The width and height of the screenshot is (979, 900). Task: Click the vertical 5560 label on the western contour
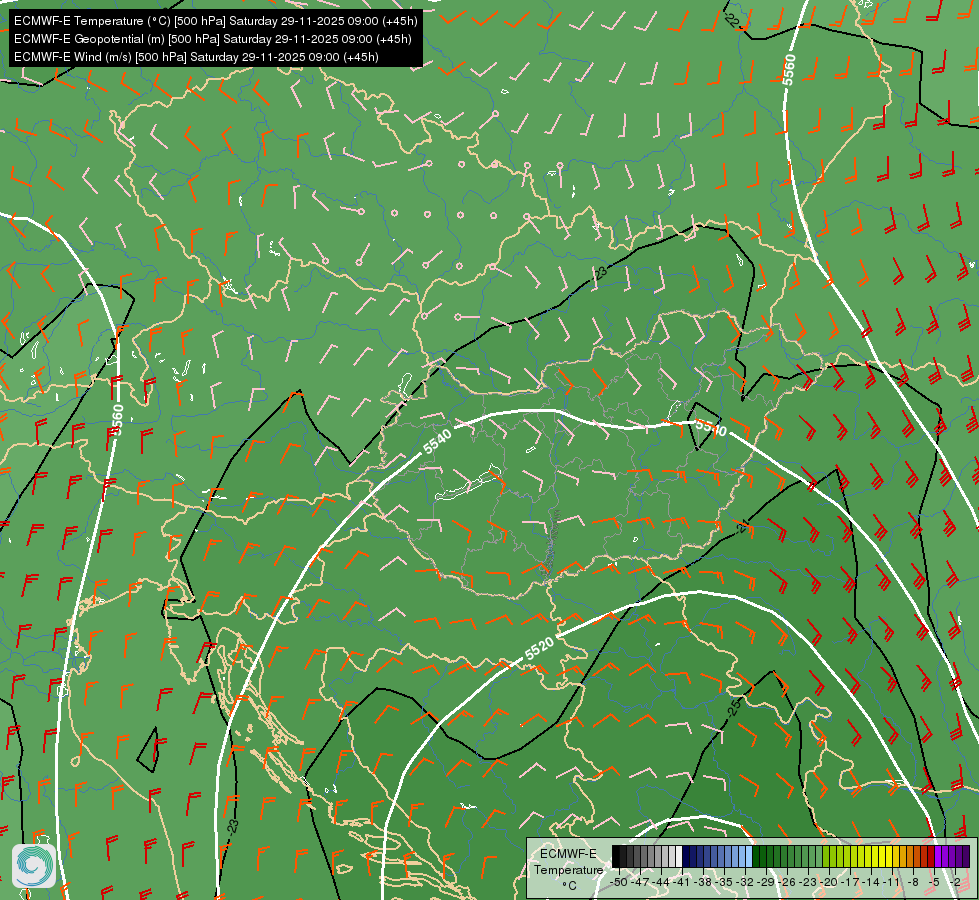click(118, 420)
